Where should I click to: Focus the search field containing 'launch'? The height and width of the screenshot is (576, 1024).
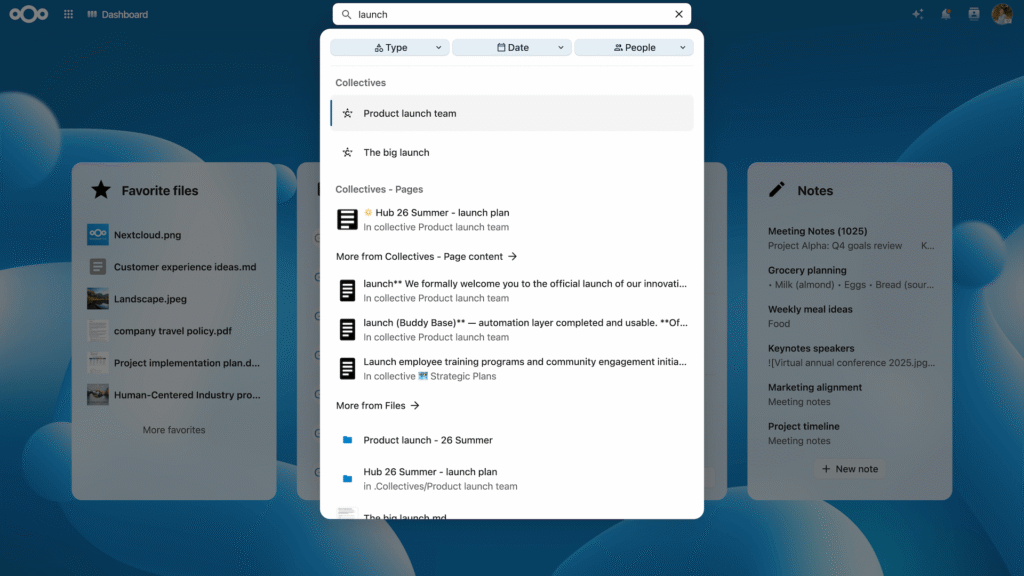[512, 14]
